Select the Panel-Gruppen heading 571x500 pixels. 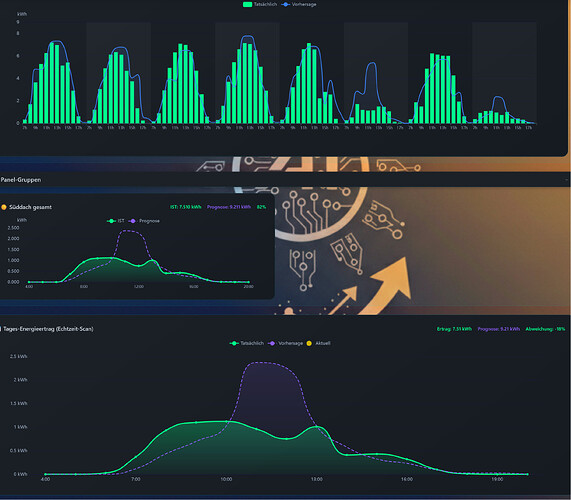21,180
